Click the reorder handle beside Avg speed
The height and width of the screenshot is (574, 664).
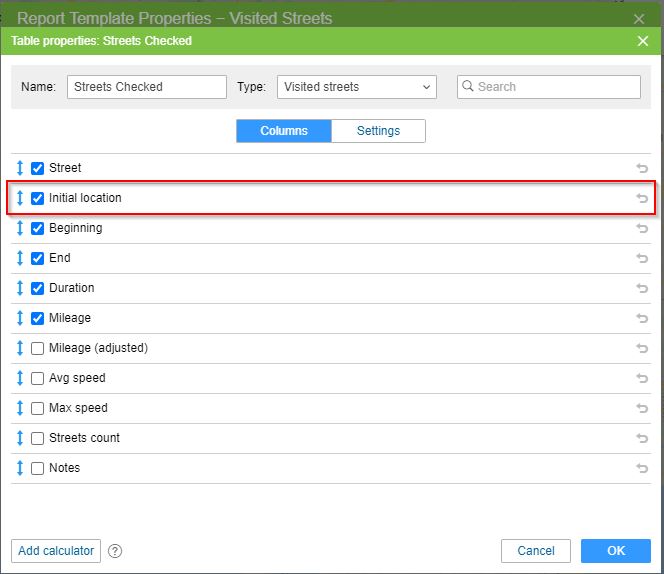coord(20,378)
